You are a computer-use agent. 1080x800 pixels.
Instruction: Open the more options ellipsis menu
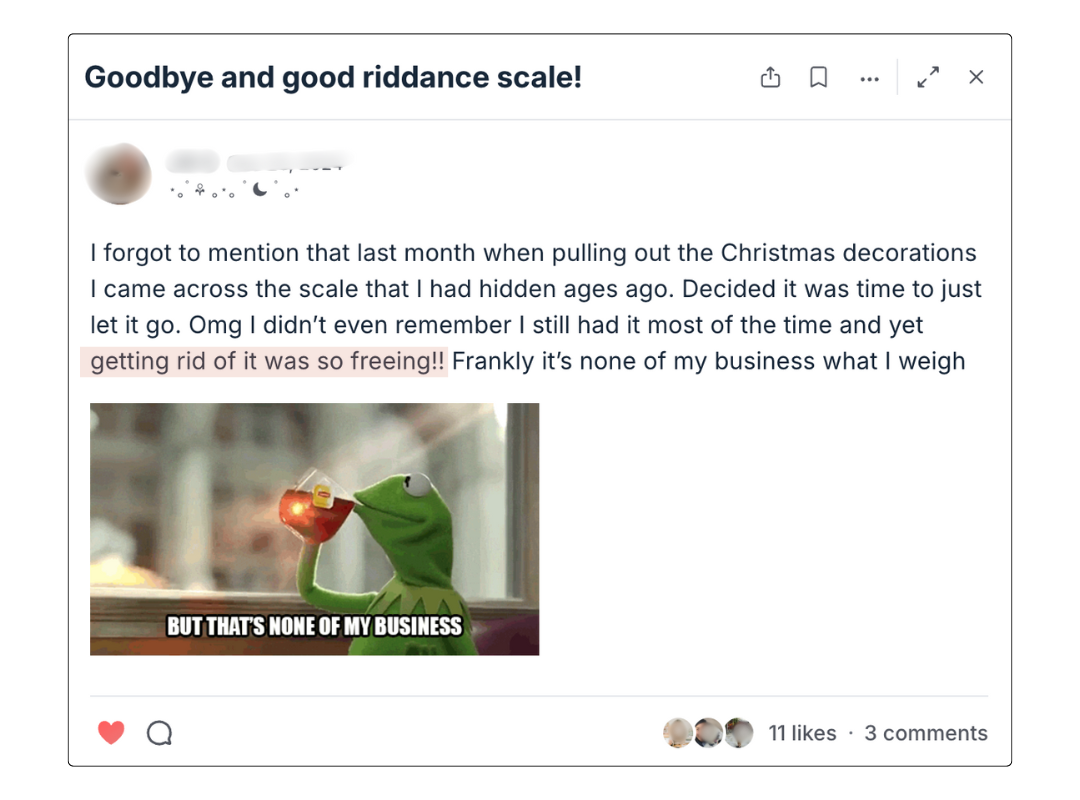pyautogui.click(x=869, y=77)
